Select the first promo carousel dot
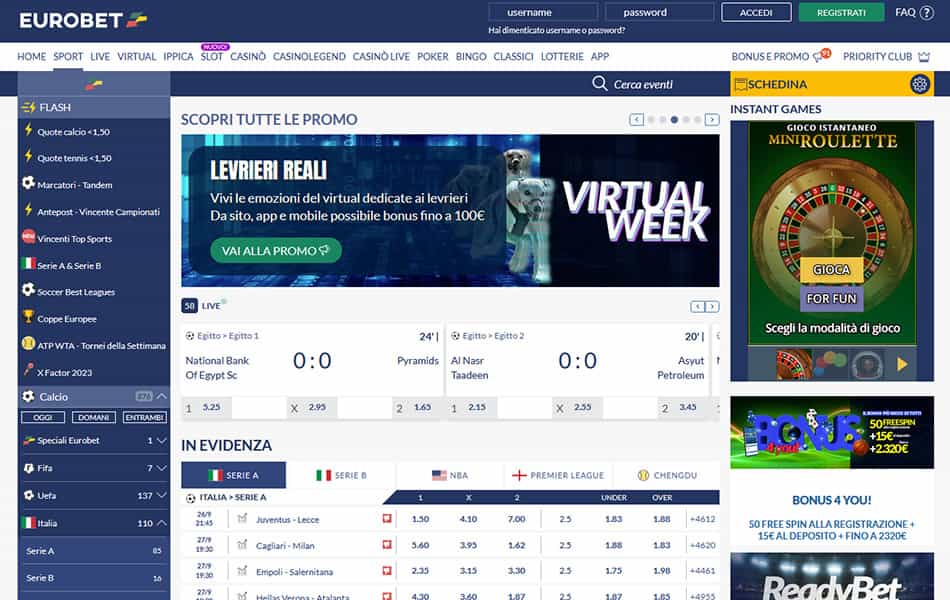The width and height of the screenshot is (950, 600). coord(651,120)
